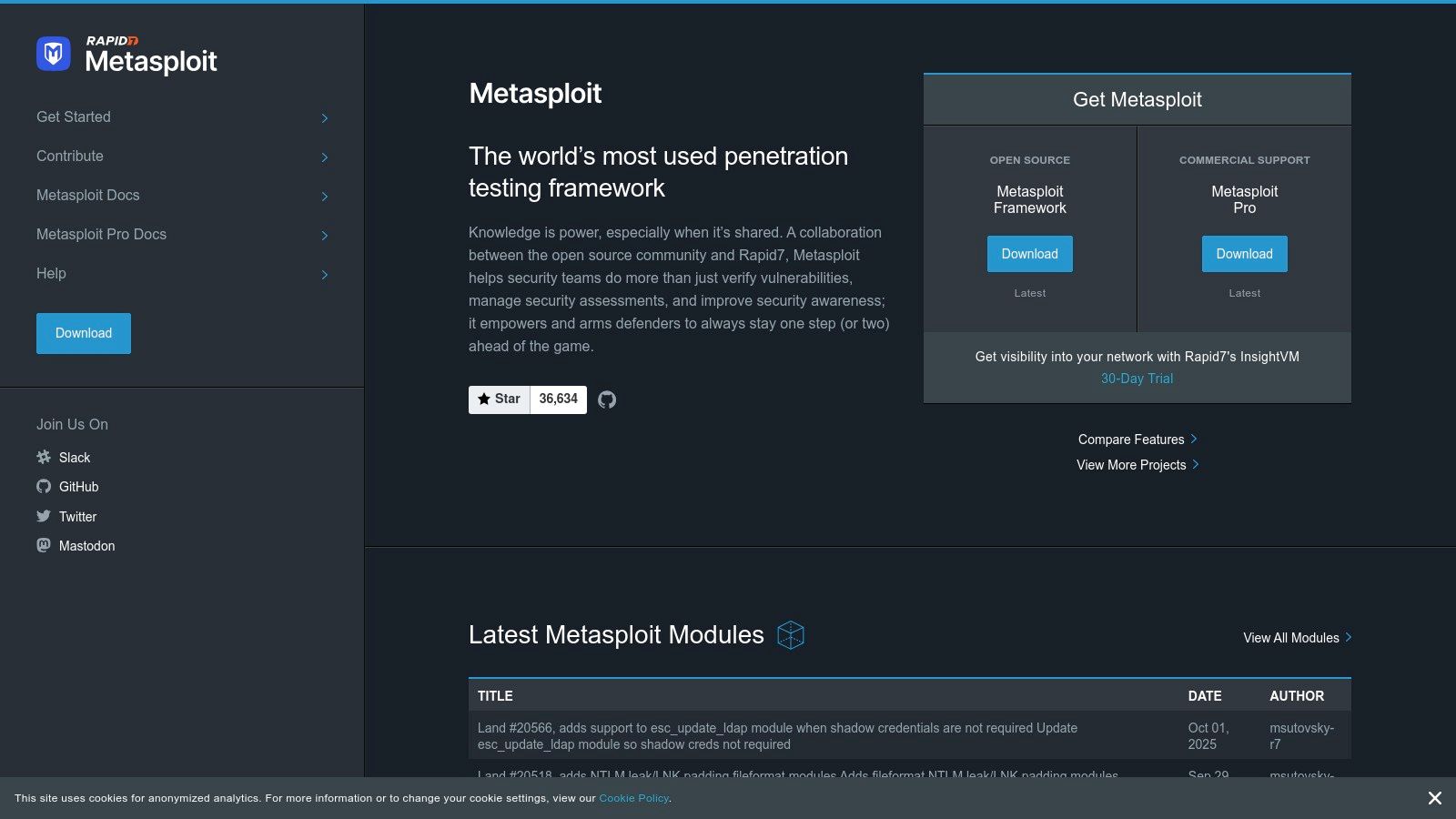
Task: Open Slack community link
Action: 75,458
